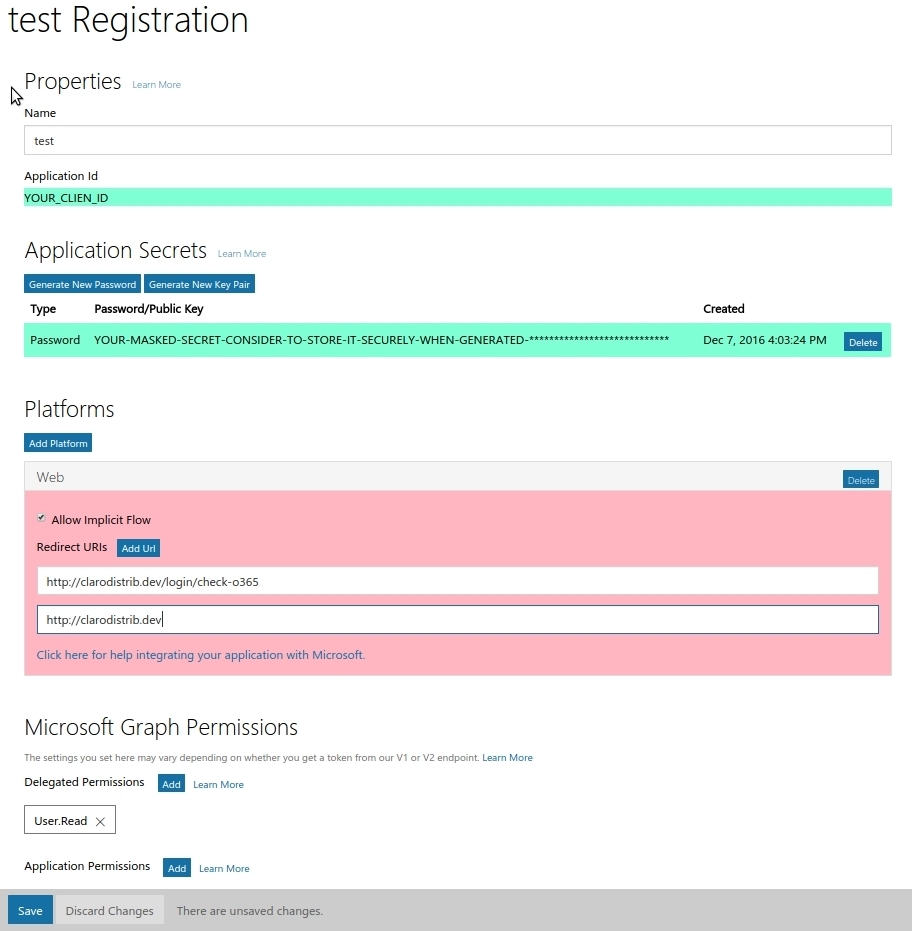Toggle the Allow Implicit Flow checkbox
912x931 pixels.
(x=41, y=518)
